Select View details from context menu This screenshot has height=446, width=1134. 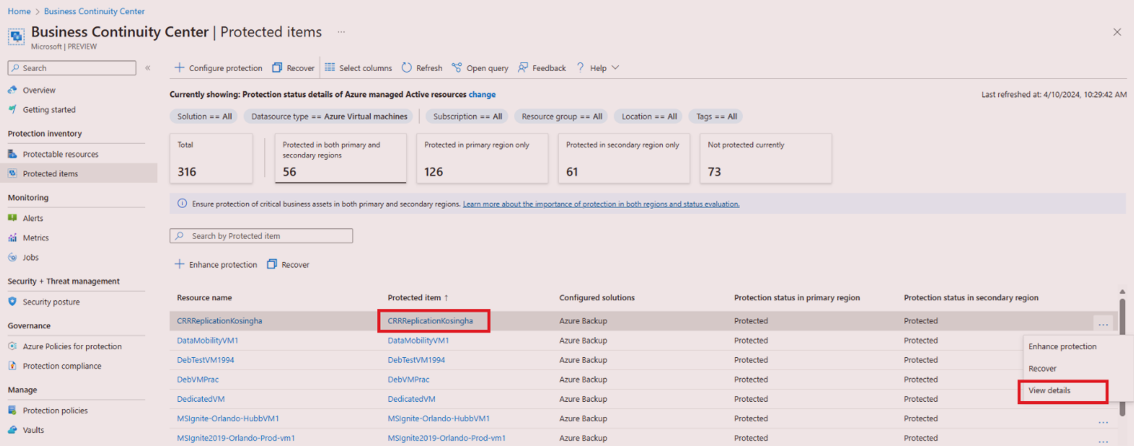click(x=1049, y=390)
